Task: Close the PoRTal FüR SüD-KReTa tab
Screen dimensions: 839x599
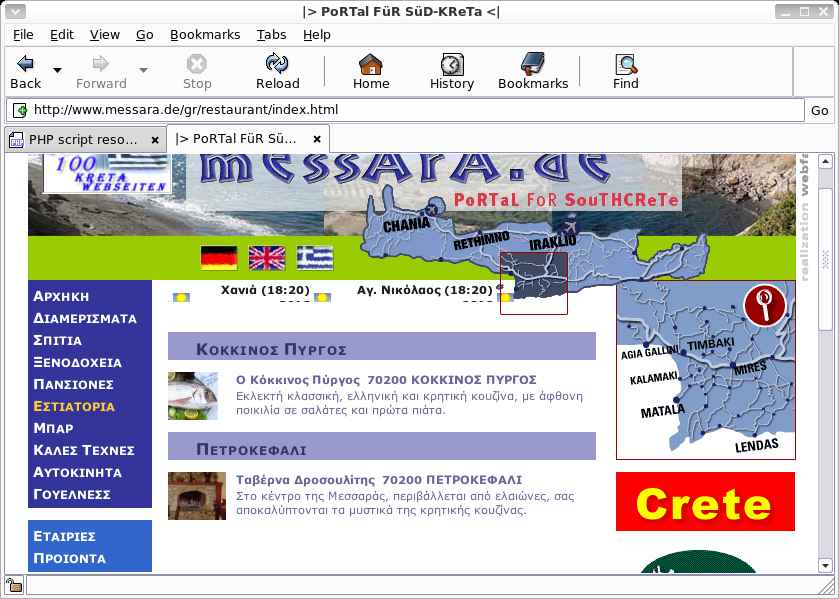Action: [x=317, y=139]
